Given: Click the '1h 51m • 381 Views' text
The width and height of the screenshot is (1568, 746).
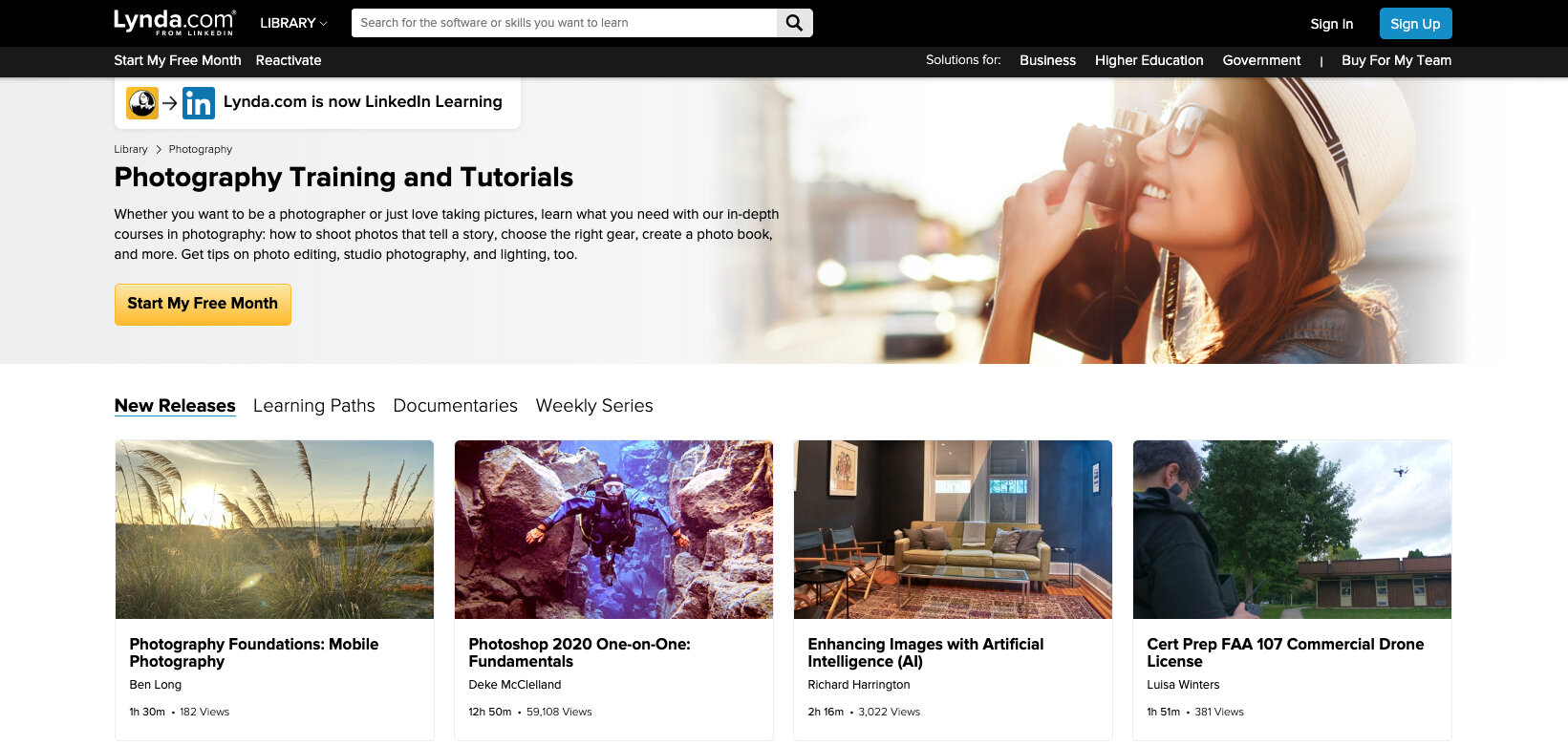Looking at the screenshot, I should (x=1195, y=712).
